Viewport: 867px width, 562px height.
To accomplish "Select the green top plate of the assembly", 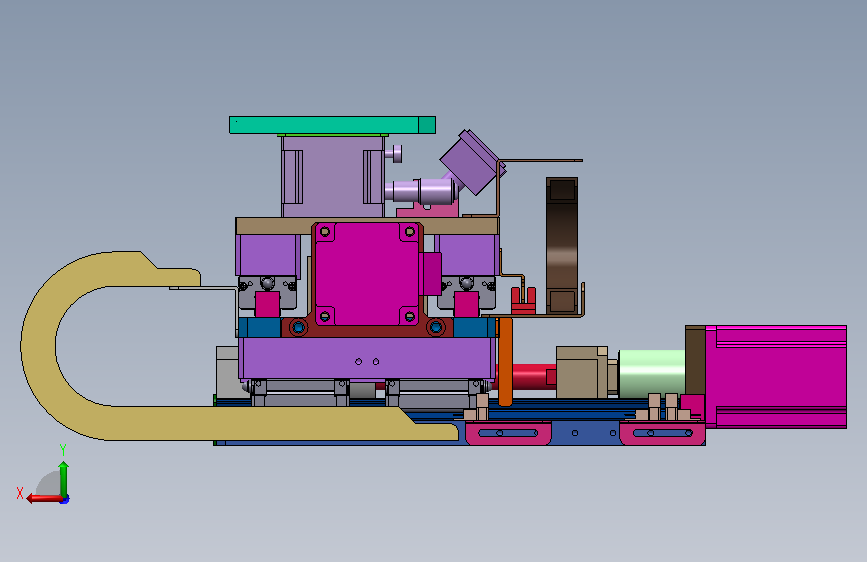I will coord(332,125).
